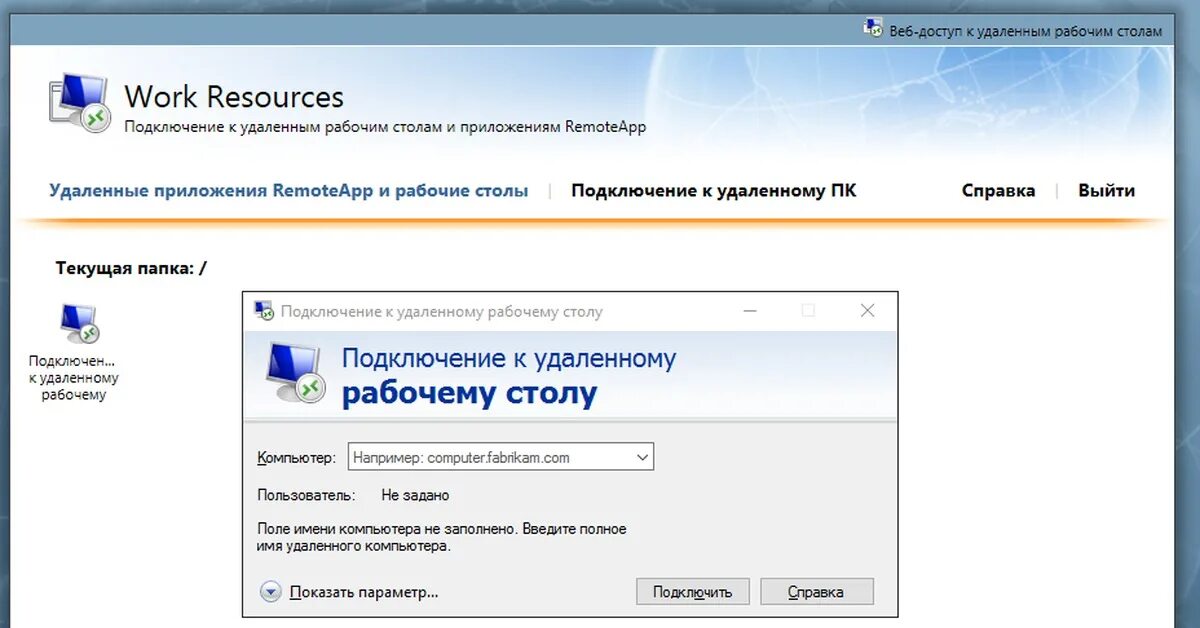Click the Пользователь: Не задано text
This screenshot has height=628, width=1200.
coord(353,495)
